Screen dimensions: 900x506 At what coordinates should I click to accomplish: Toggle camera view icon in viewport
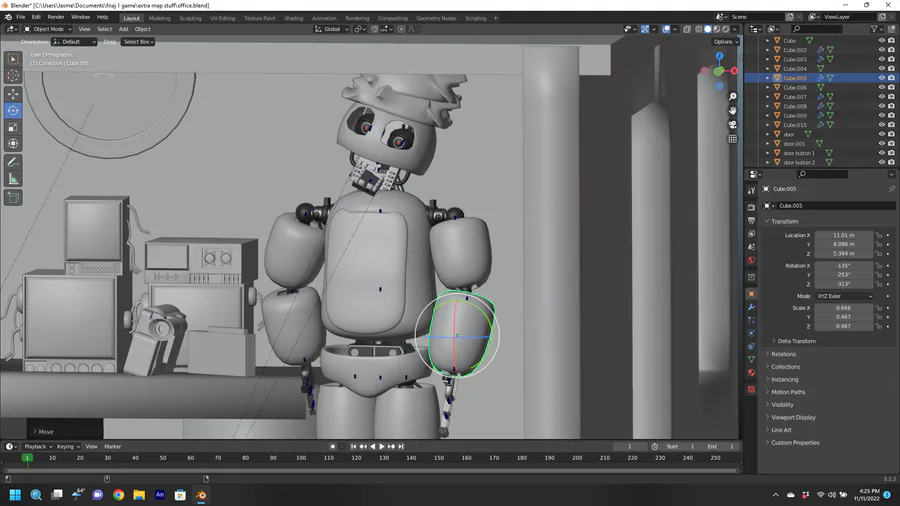click(x=732, y=124)
